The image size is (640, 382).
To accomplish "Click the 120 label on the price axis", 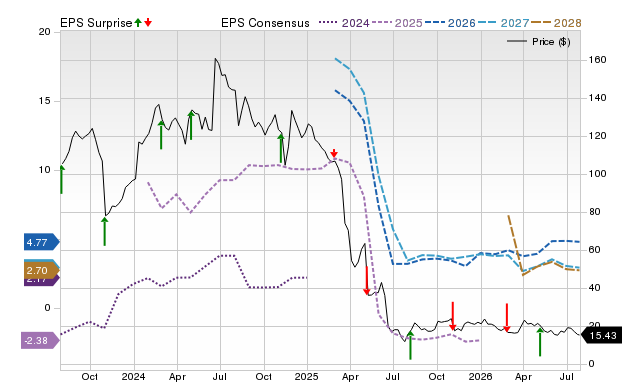I will [x=597, y=136].
